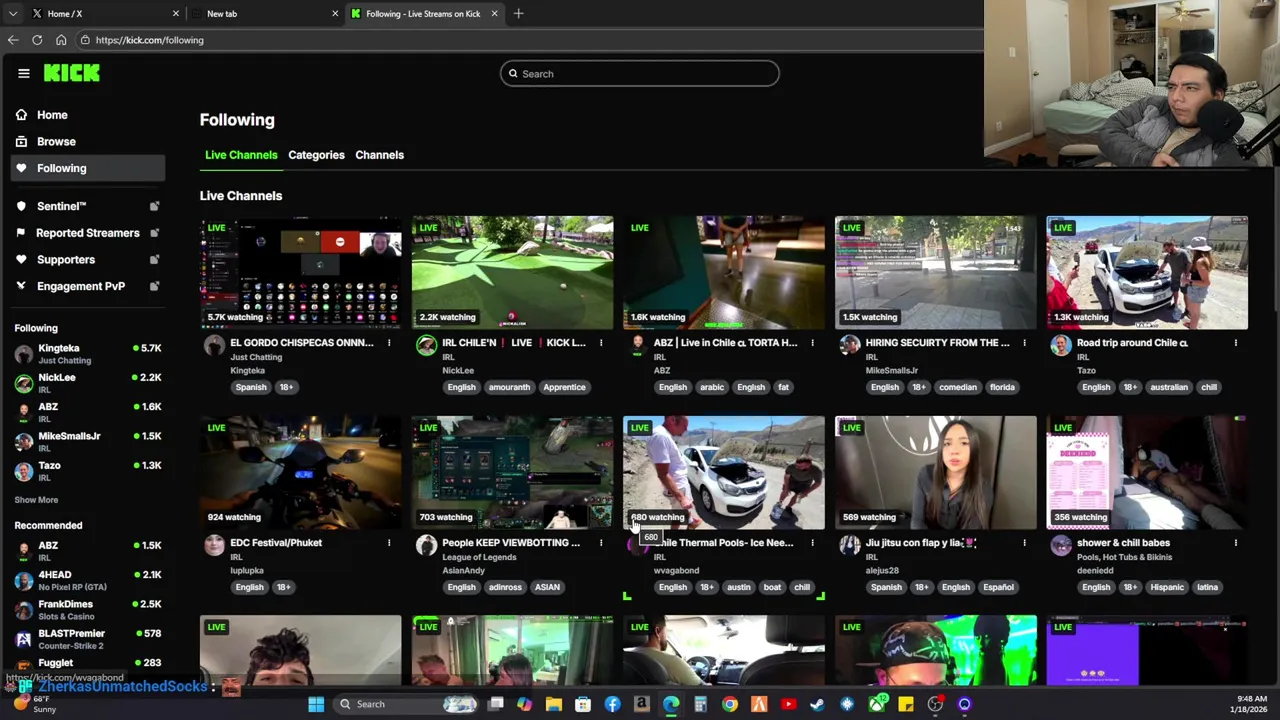The image size is (1280, 720).
Task: Click League of Legends category link
Action: click(x=479, y=557)
